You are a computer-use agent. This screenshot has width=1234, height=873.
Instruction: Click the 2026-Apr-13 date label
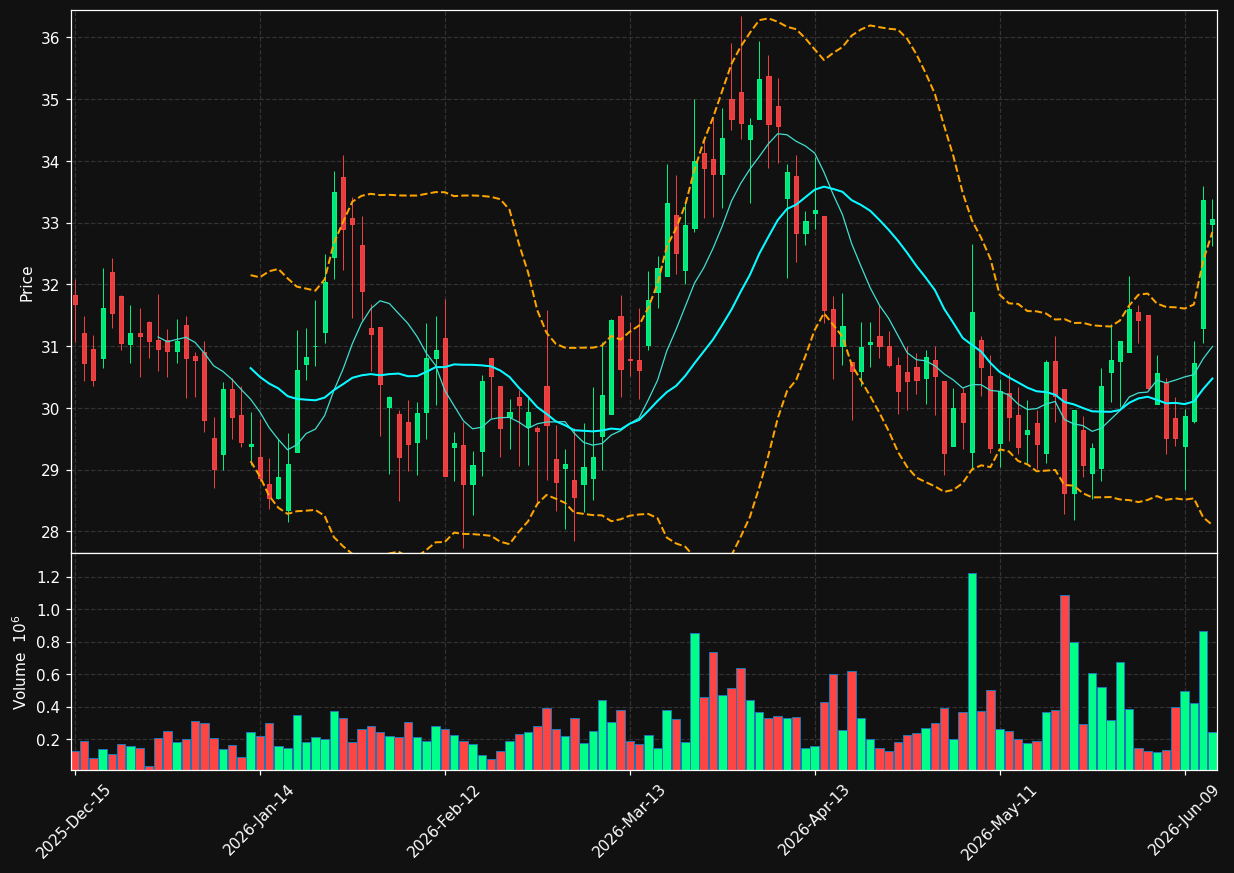coord(815,821)
